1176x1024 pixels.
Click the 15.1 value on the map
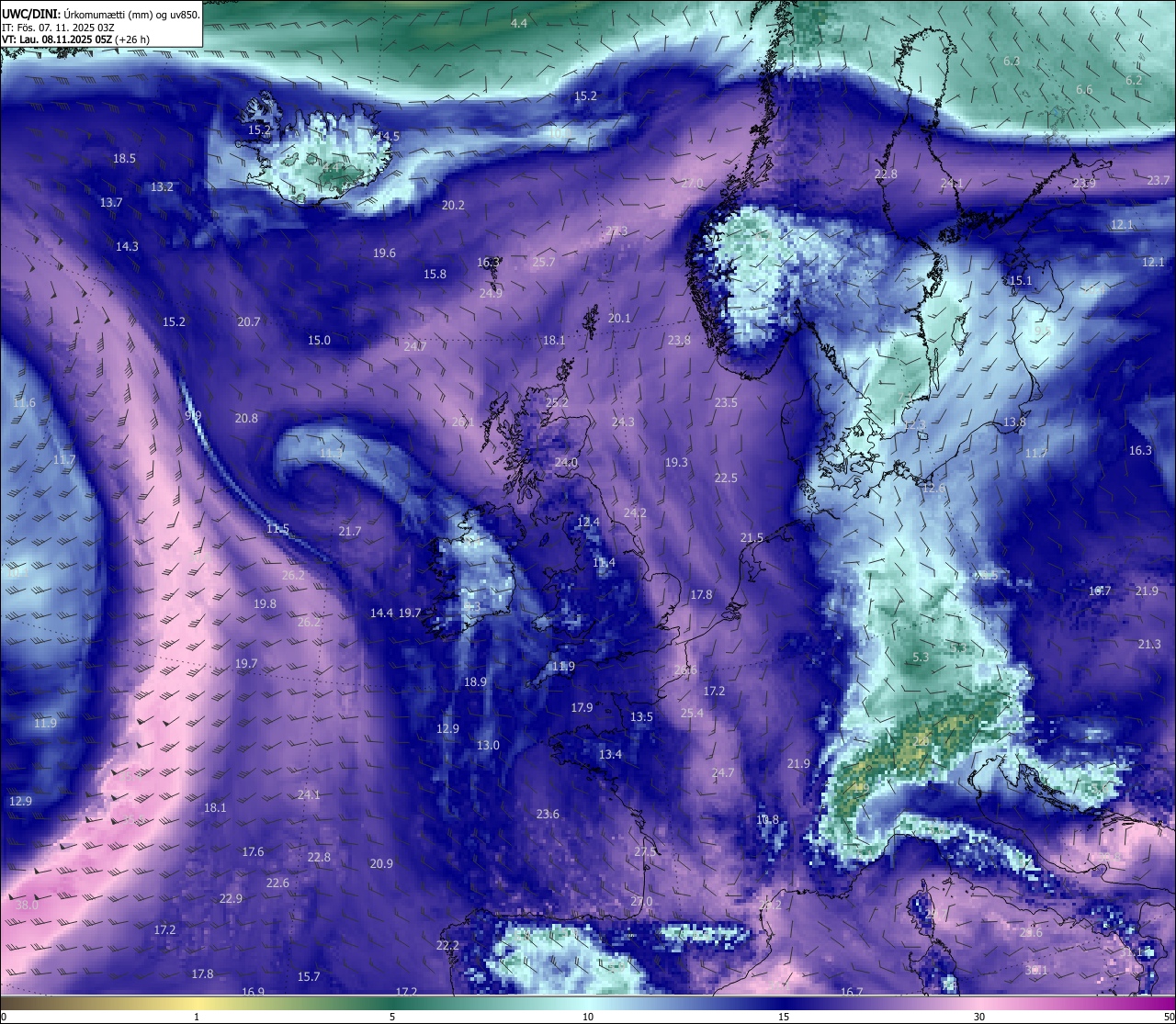[1021, 280]
